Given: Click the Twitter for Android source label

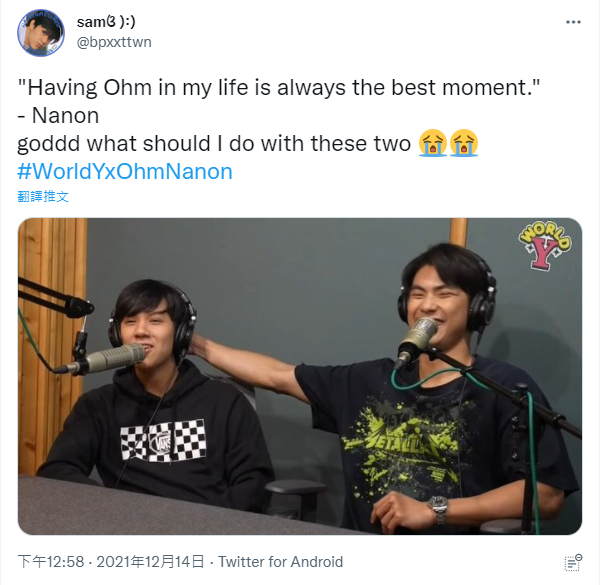Looking at the screenshot, I should coord(280,562).
